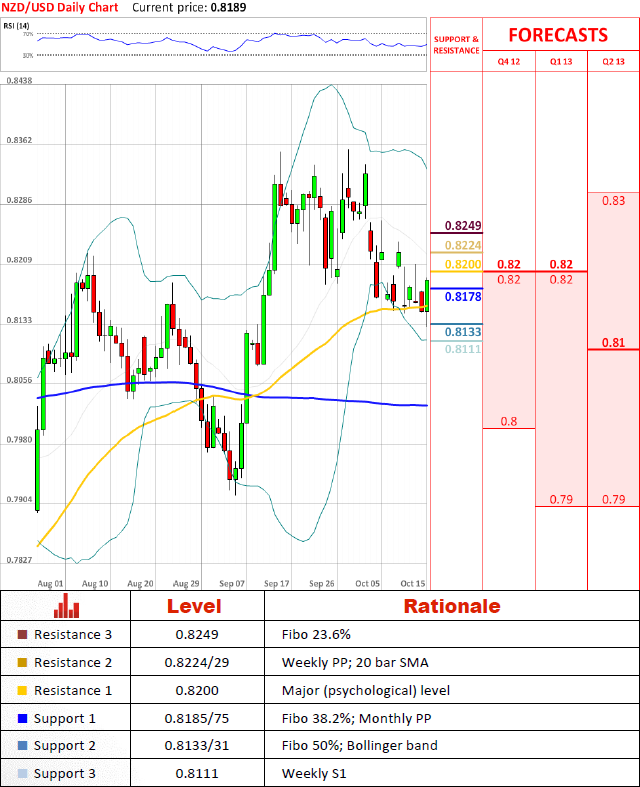The width and height of the screenshot is (640, 787).
Task: Click the Support 2 steel-blue color square
Action: click(23, 746)
